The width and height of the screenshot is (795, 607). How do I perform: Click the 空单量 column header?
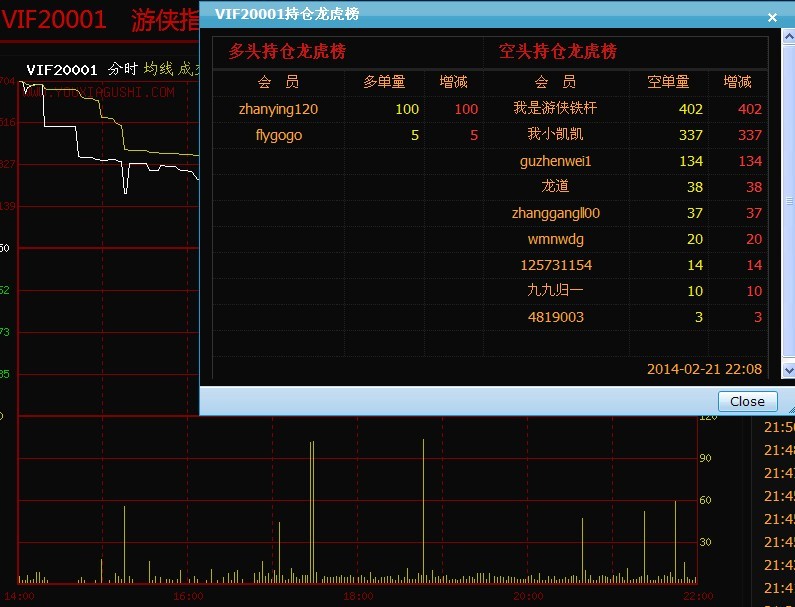click(x=668, y=82)
